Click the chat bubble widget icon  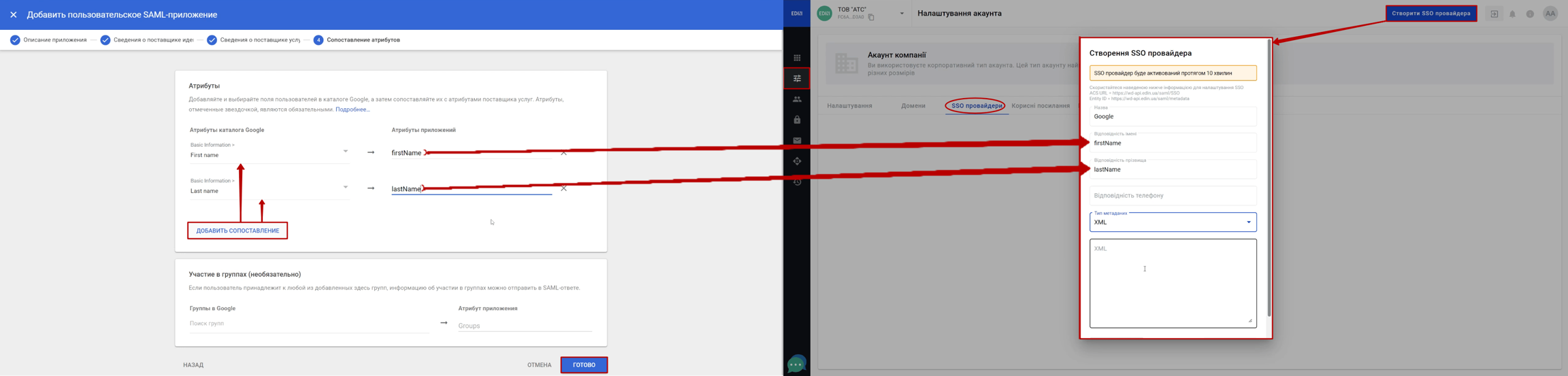click(x=796, y=364)
